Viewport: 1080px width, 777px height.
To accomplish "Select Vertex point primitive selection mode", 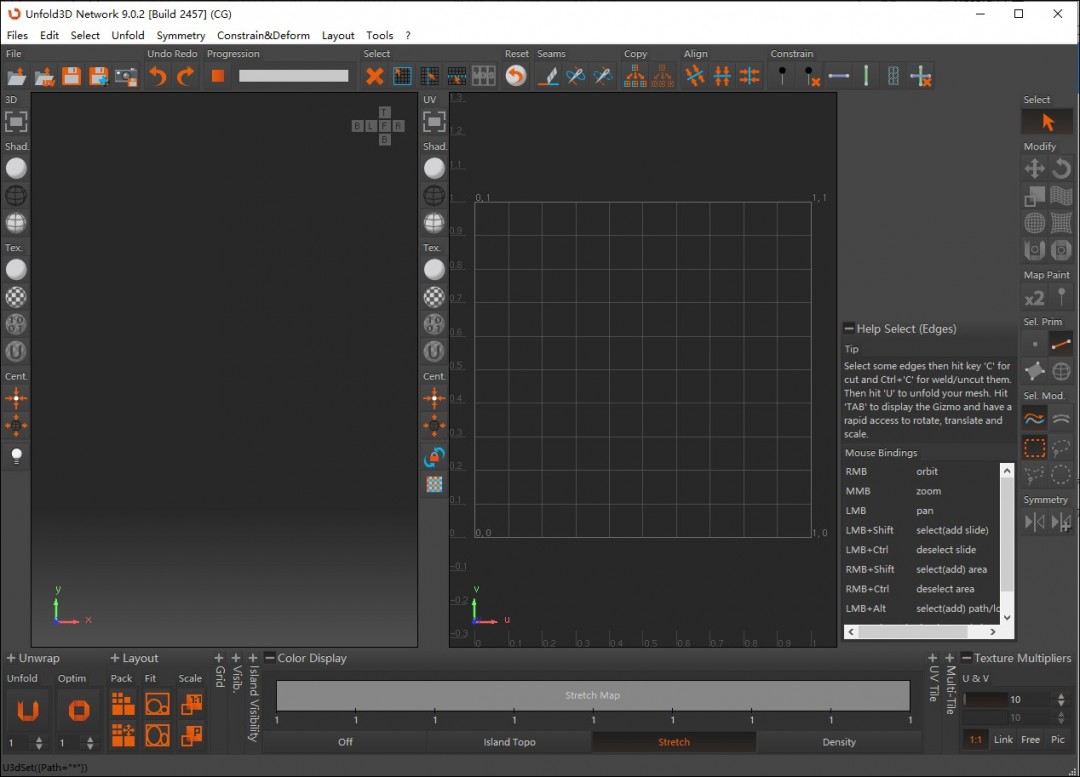I will (x=1034, y=343).
